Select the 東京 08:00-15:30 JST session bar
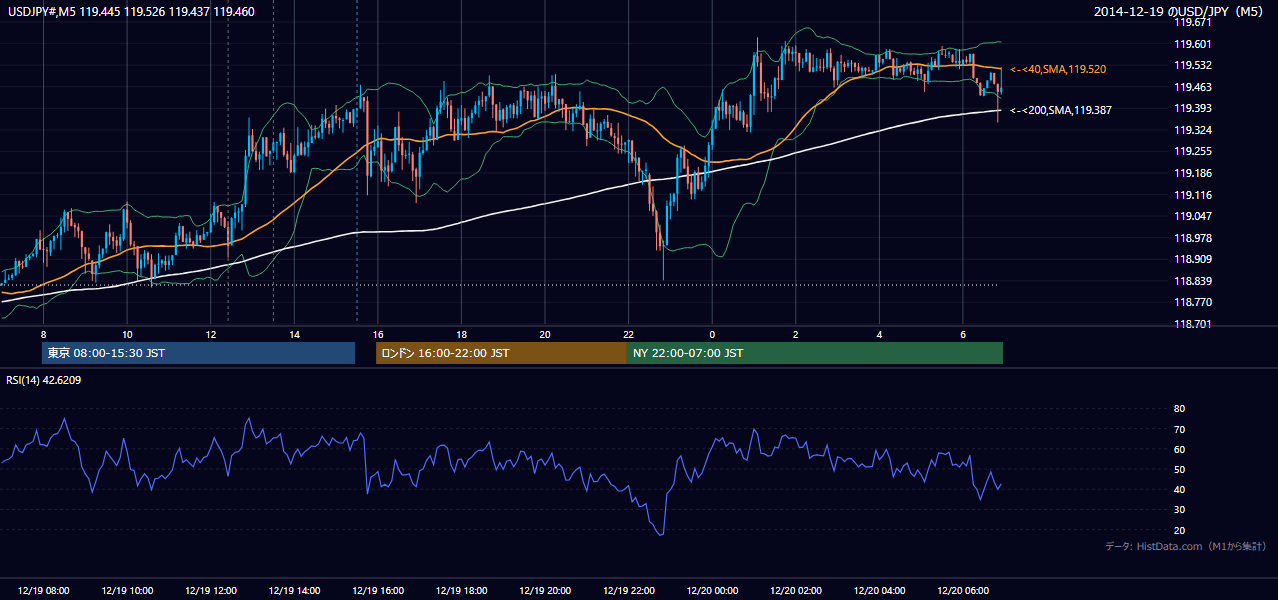 point(198,353)
